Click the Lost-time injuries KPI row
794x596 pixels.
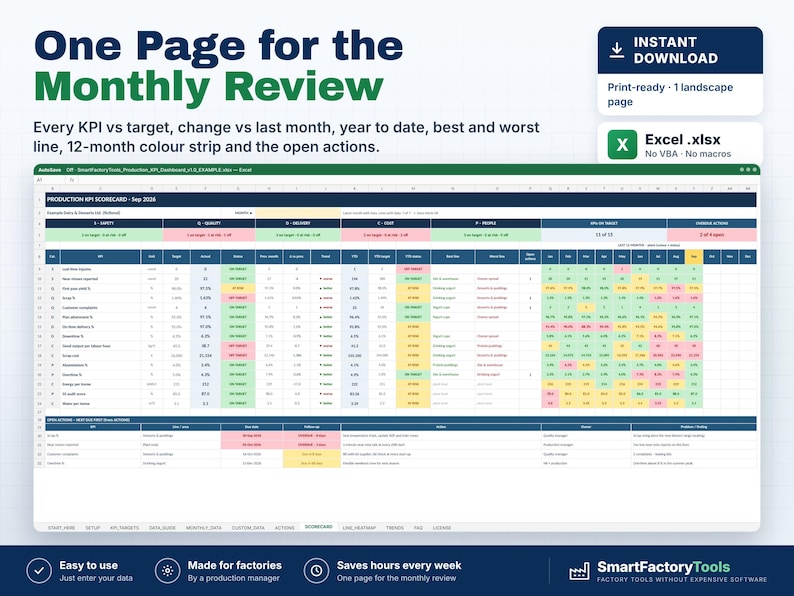click(x=401, y=269)
